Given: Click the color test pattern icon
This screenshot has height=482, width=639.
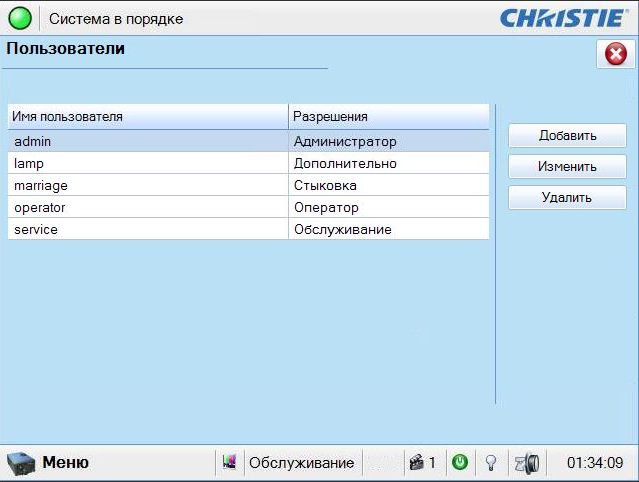Looking at the screenshot, I should pyautogui.click(x=230, y=463).
